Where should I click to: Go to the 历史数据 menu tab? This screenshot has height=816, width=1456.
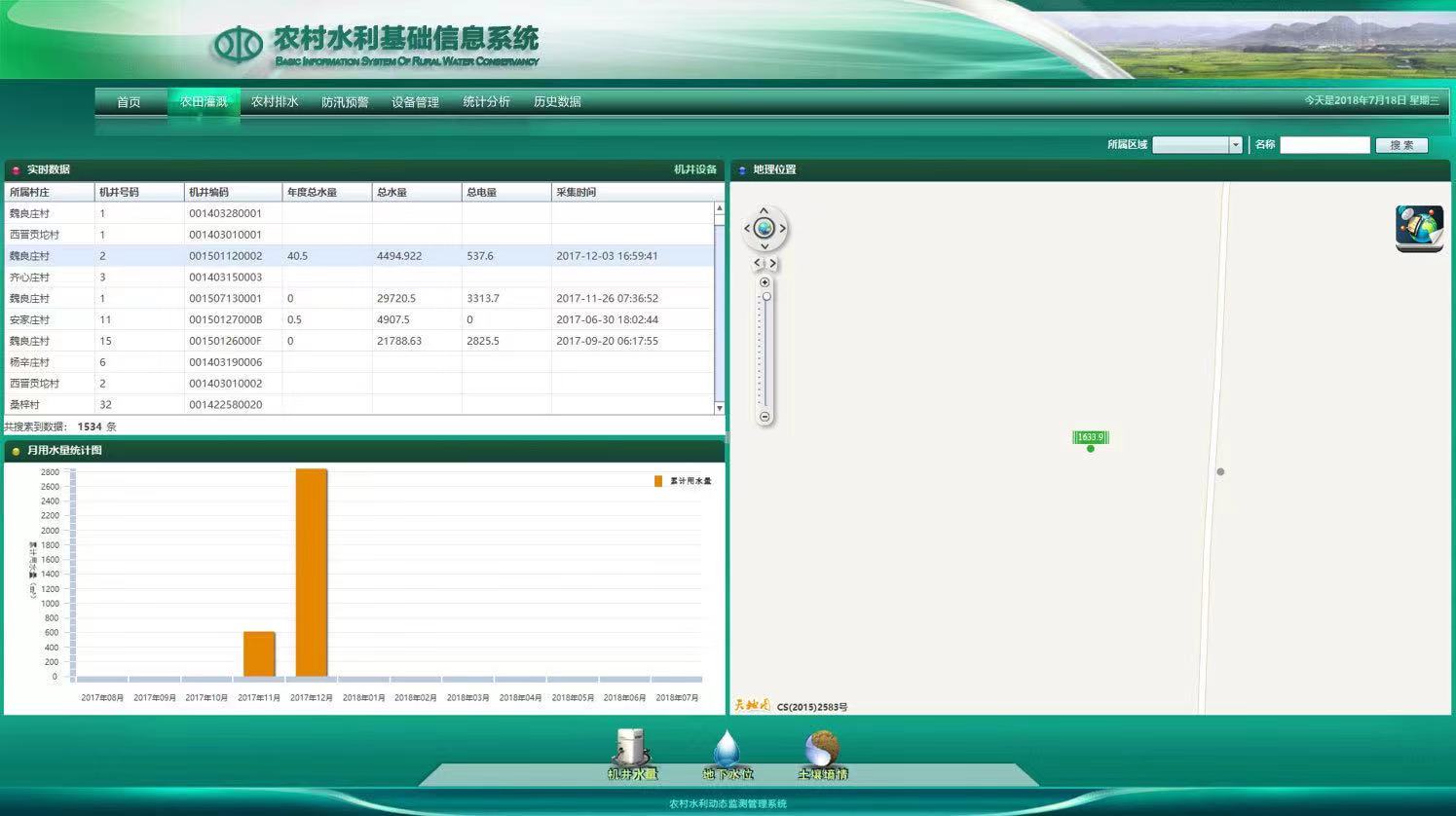pos(557,102)
